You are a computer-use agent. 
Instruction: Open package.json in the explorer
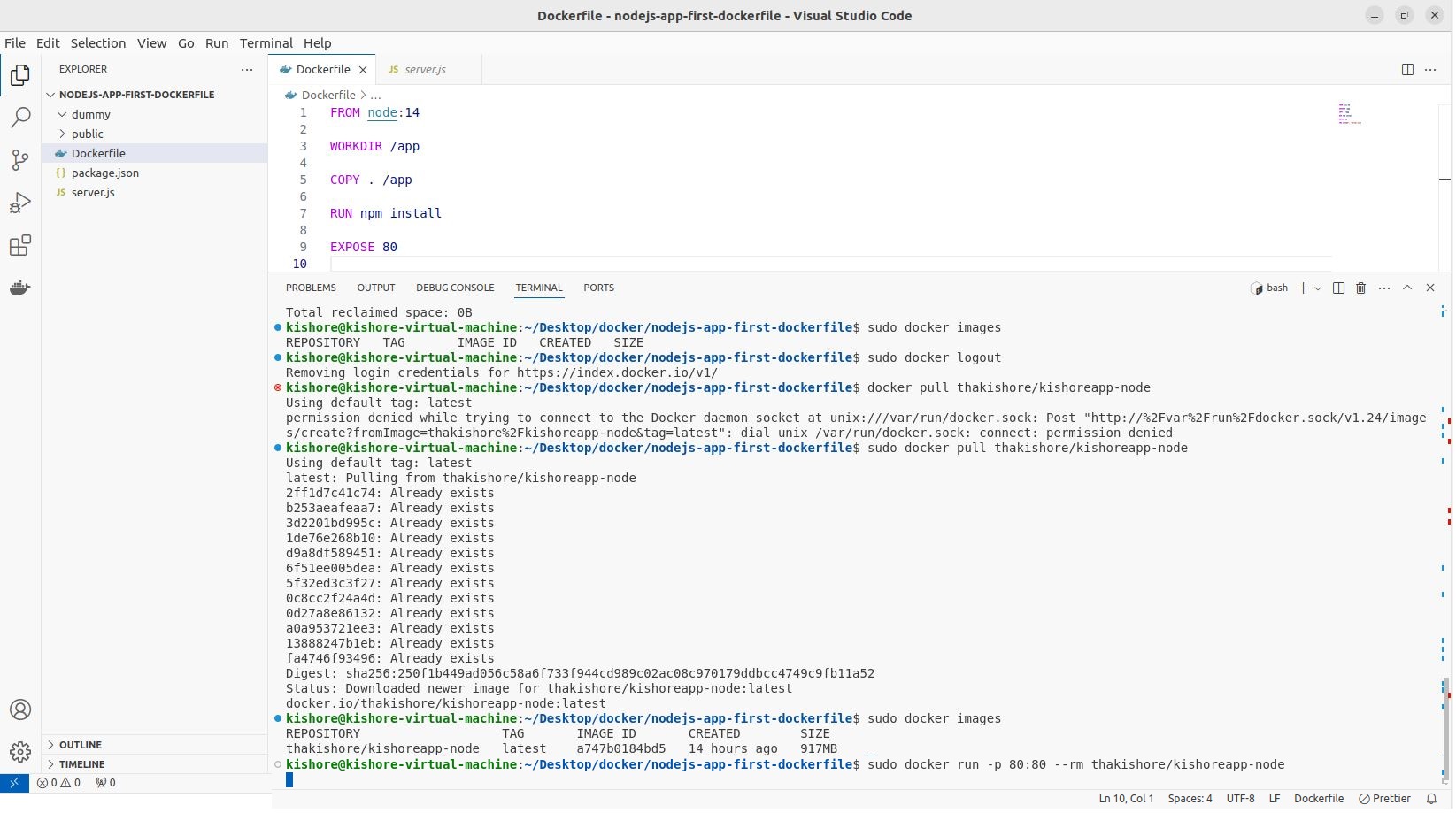pyautogui.click(x=104, y=173)
